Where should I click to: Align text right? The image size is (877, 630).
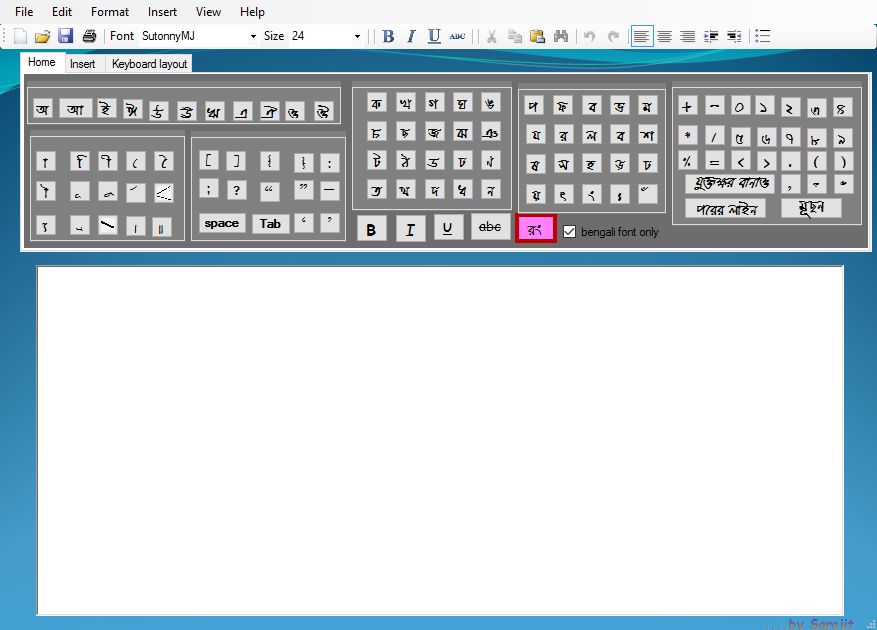click(x=687, y=36)
